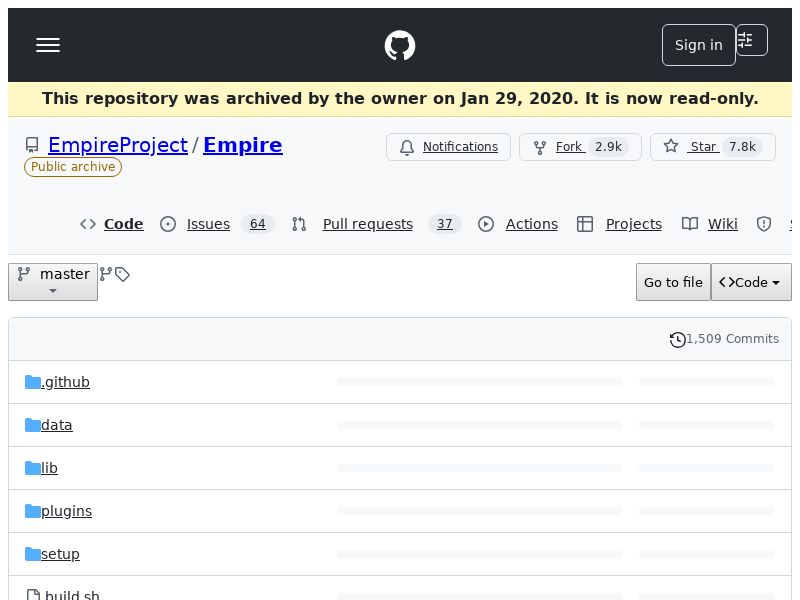Click the .github folder icon
The height and width of the screenshot is (600, 800).
click(33, 382)
